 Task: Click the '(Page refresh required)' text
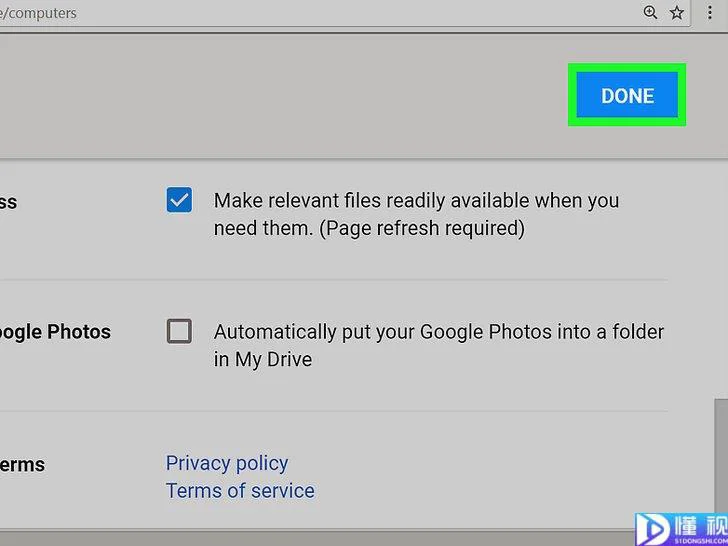(x=422, y=228)
